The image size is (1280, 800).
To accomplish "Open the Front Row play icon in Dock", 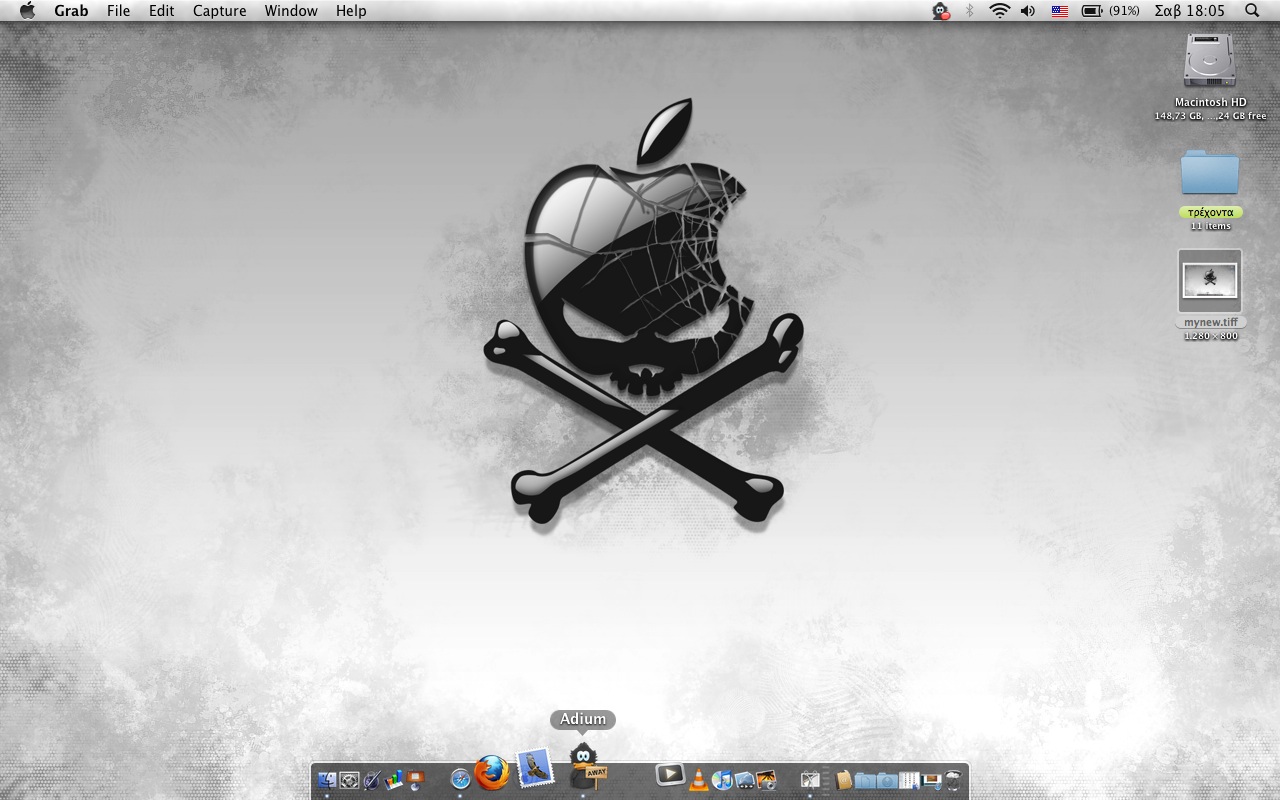I will tap(670, 774).
